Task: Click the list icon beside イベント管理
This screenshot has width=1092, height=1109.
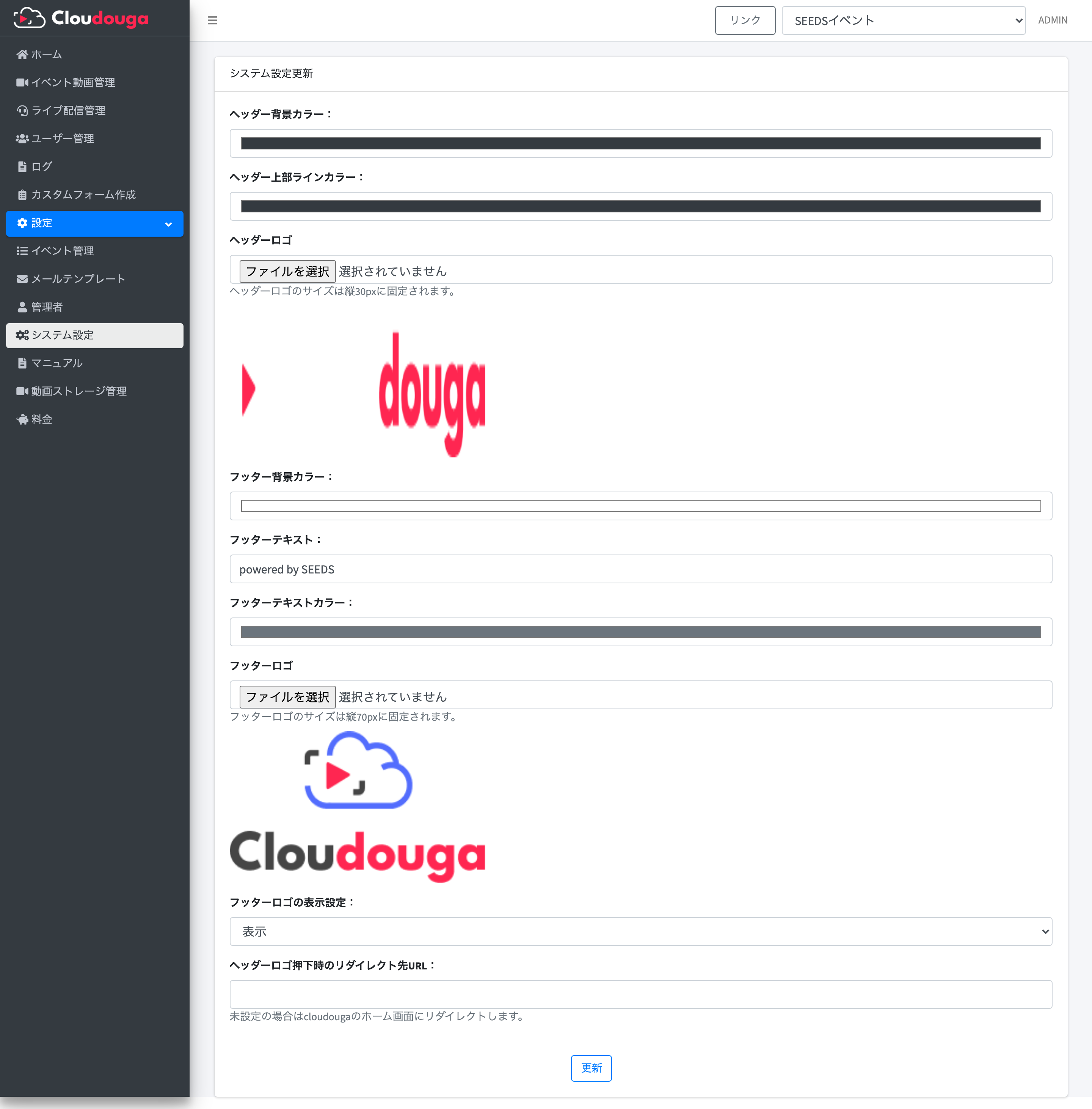Action: click(22, 251)
